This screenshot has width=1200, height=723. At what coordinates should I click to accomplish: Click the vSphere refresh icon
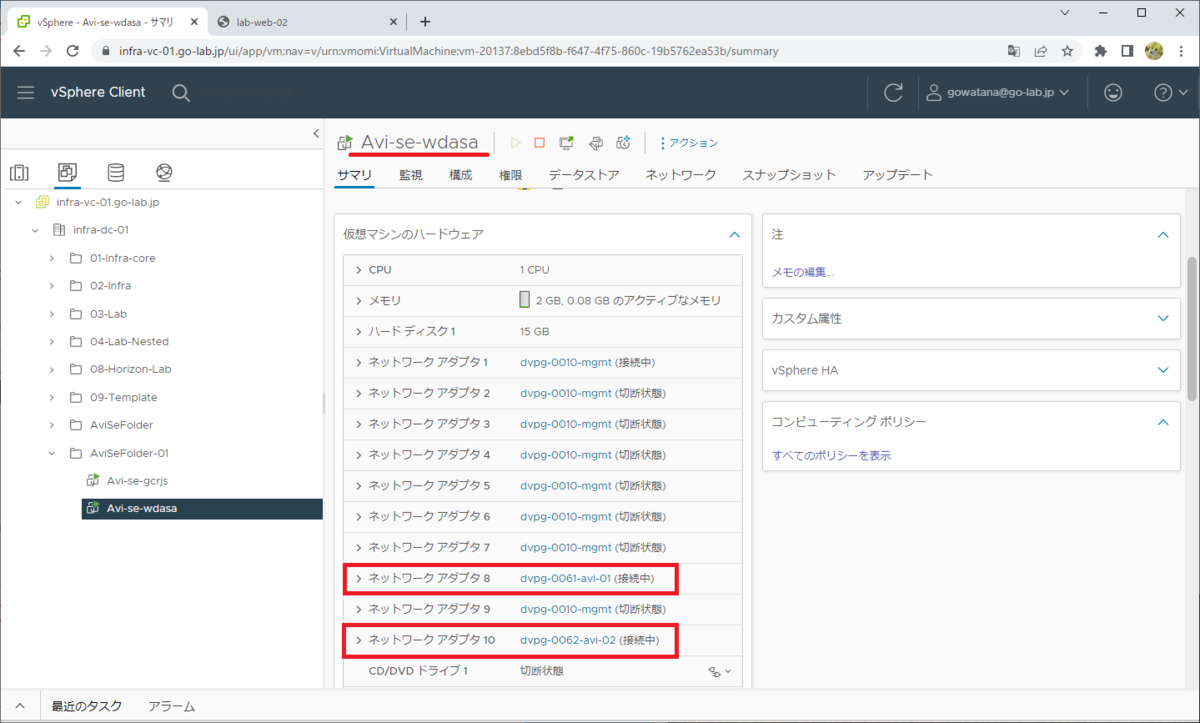pos(893,92)
